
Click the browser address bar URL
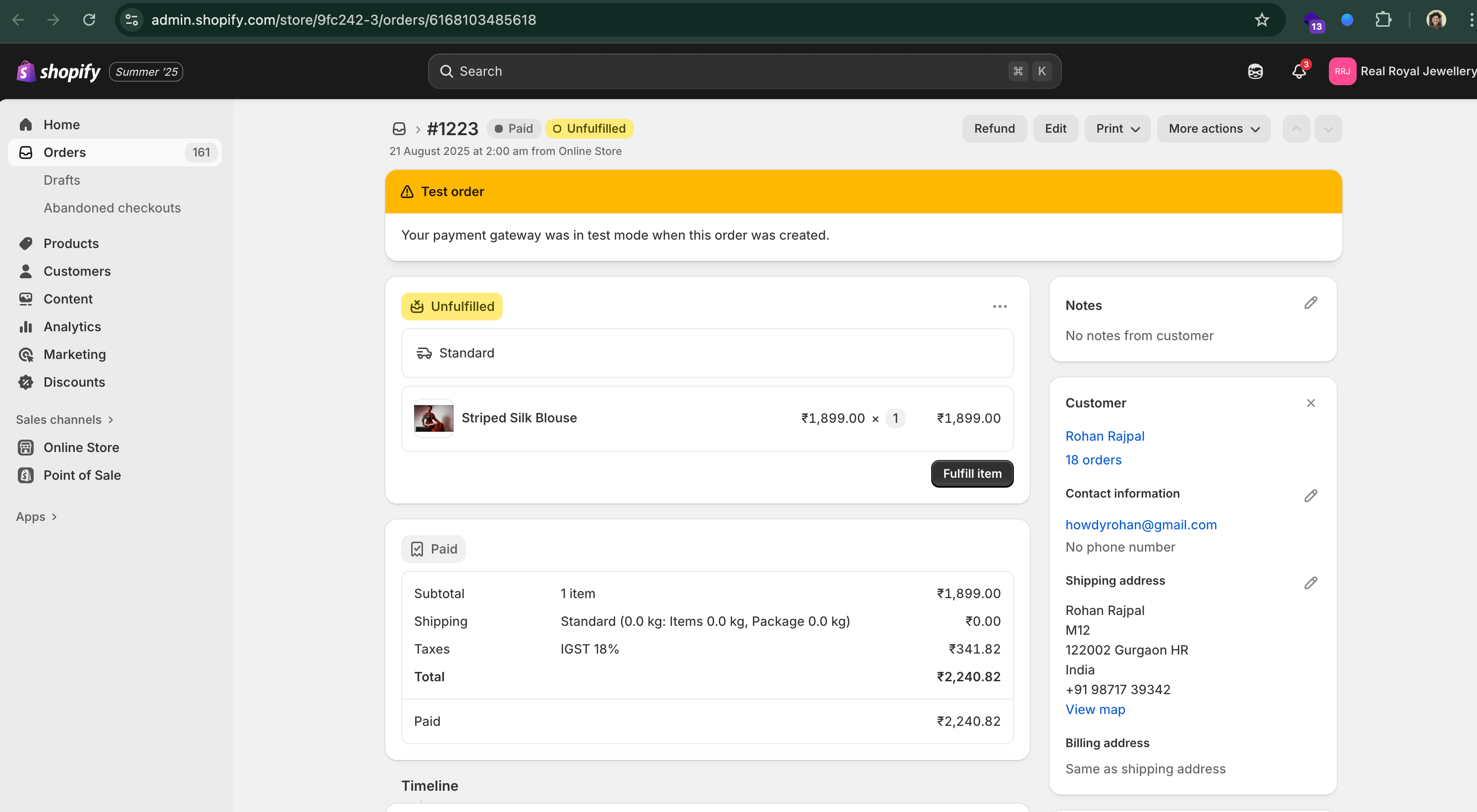(x=343, y=20)
